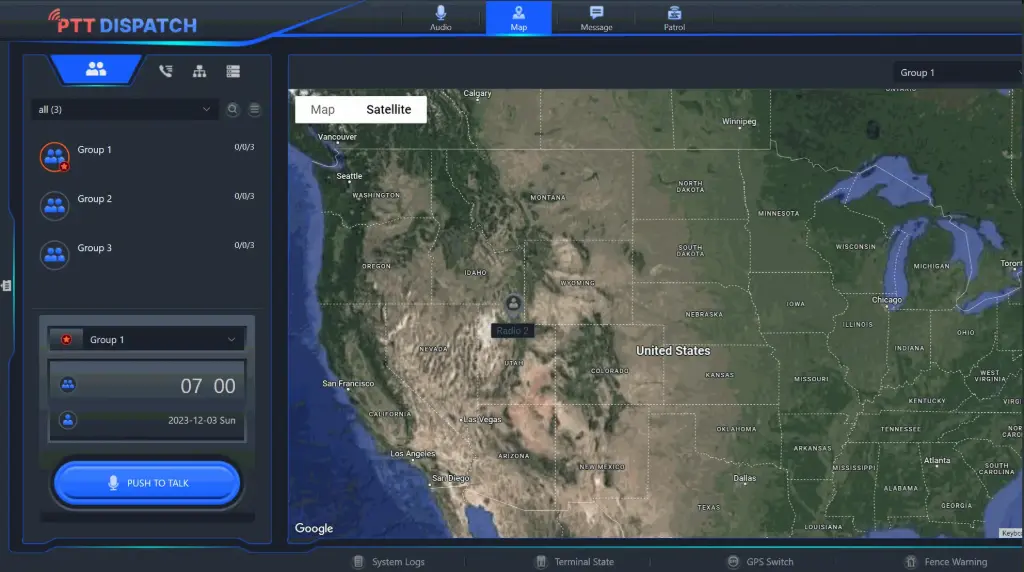This screenshot has height=572, width=1024.
Task: Toggle Terminal State in the bottom bar
Action: 541,562
